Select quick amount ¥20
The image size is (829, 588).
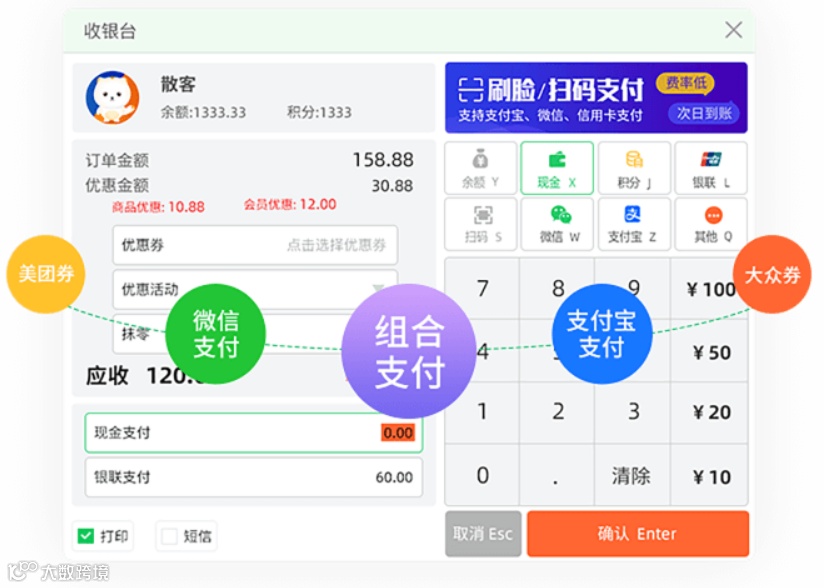click(710, 412)
